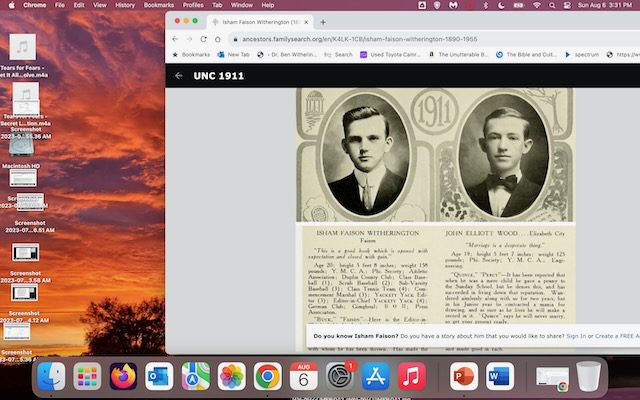The width and height of the screenshot is (640, 400).
Task: Click Chrome's back navigation arrow
Action: 175,39
